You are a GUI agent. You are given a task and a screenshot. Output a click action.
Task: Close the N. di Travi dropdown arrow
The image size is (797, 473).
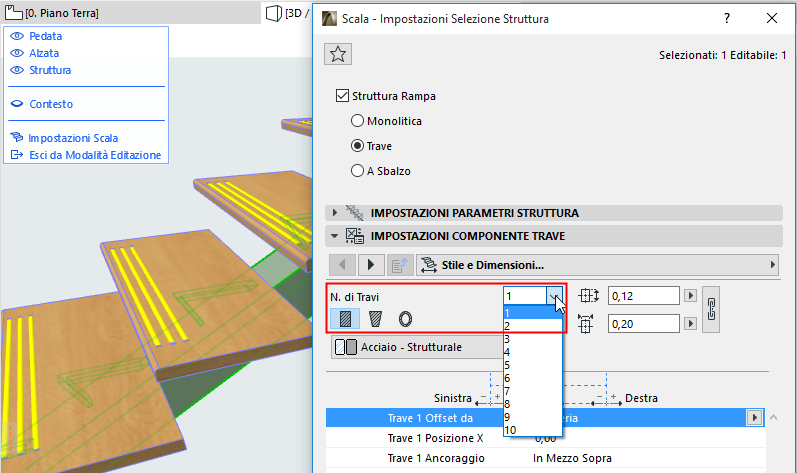tap(555, 296)
